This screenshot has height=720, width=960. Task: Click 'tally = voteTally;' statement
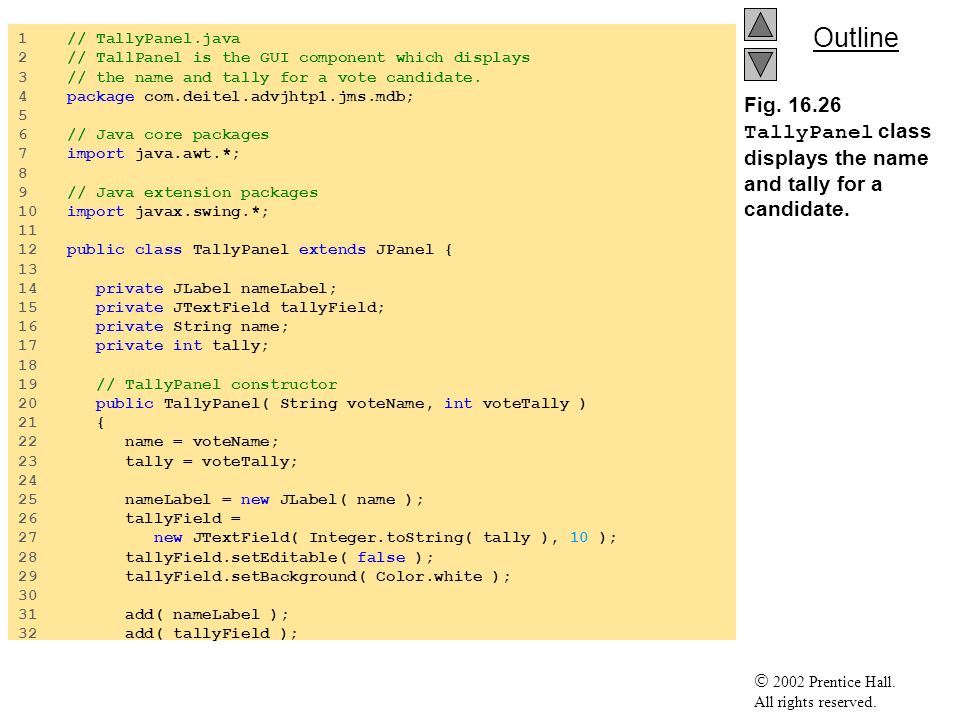click(x=211, y=462)
